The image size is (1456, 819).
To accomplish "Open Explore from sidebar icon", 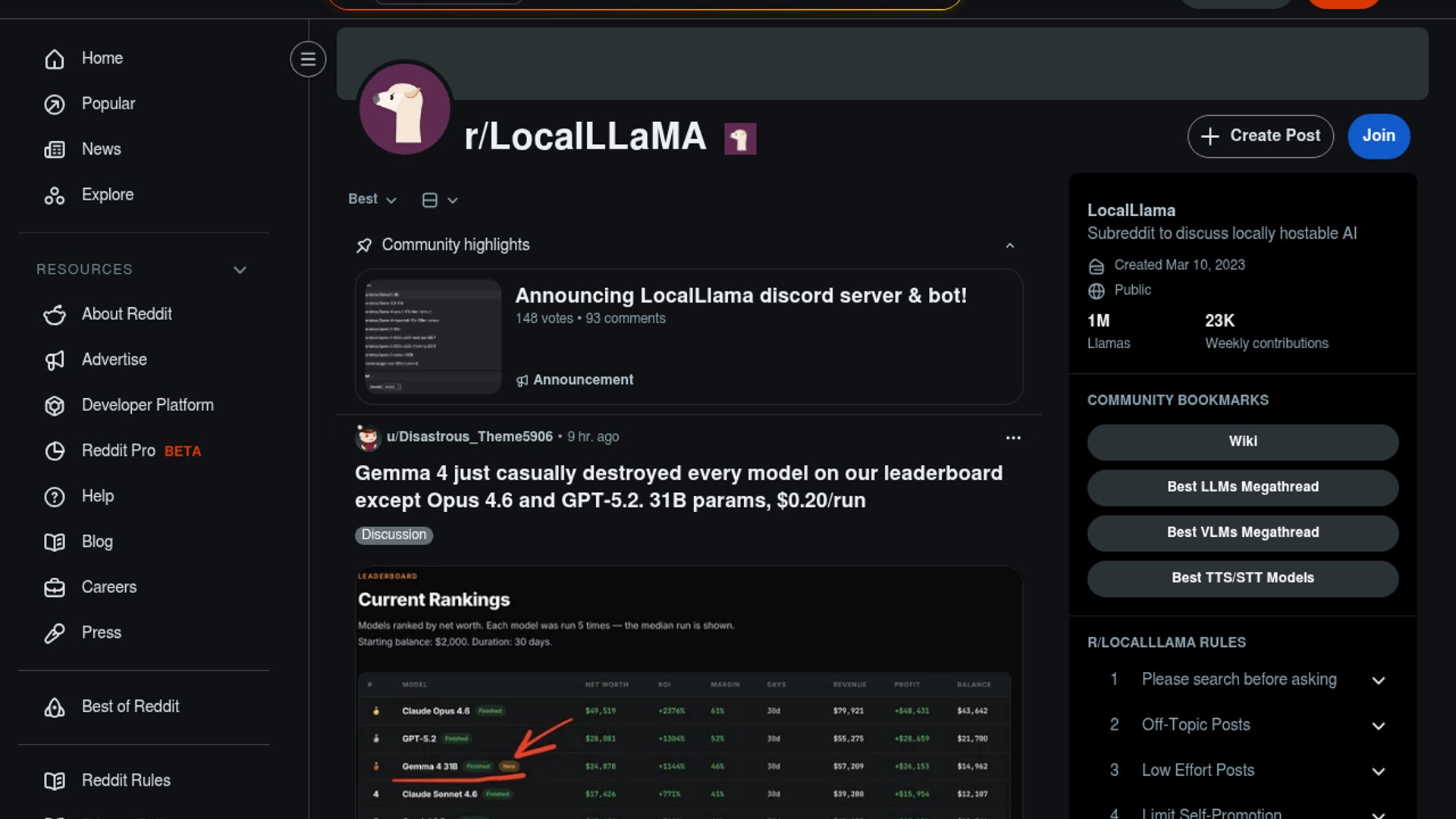I will 55,196.
